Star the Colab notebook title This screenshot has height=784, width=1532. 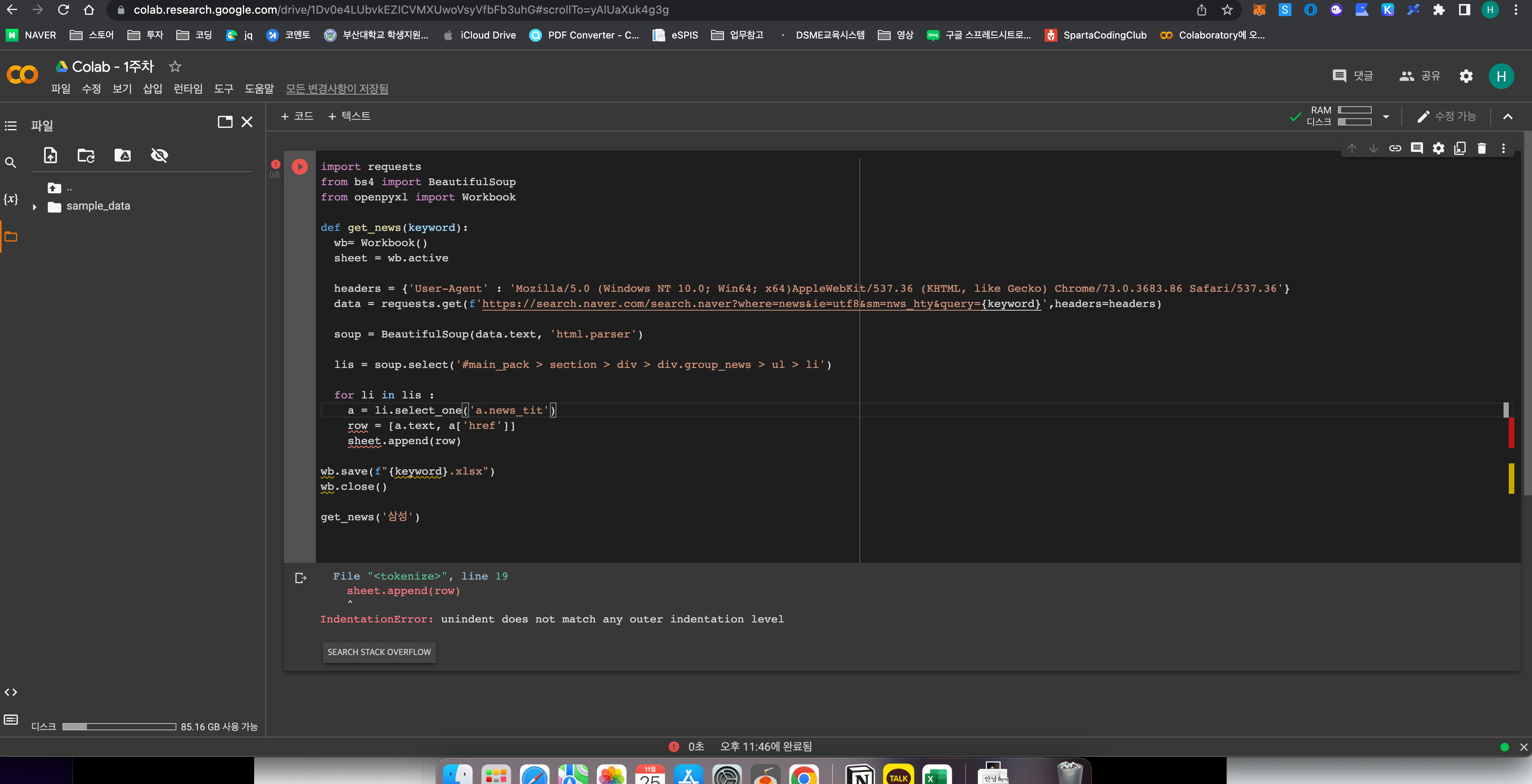click(x=175, y=67)
